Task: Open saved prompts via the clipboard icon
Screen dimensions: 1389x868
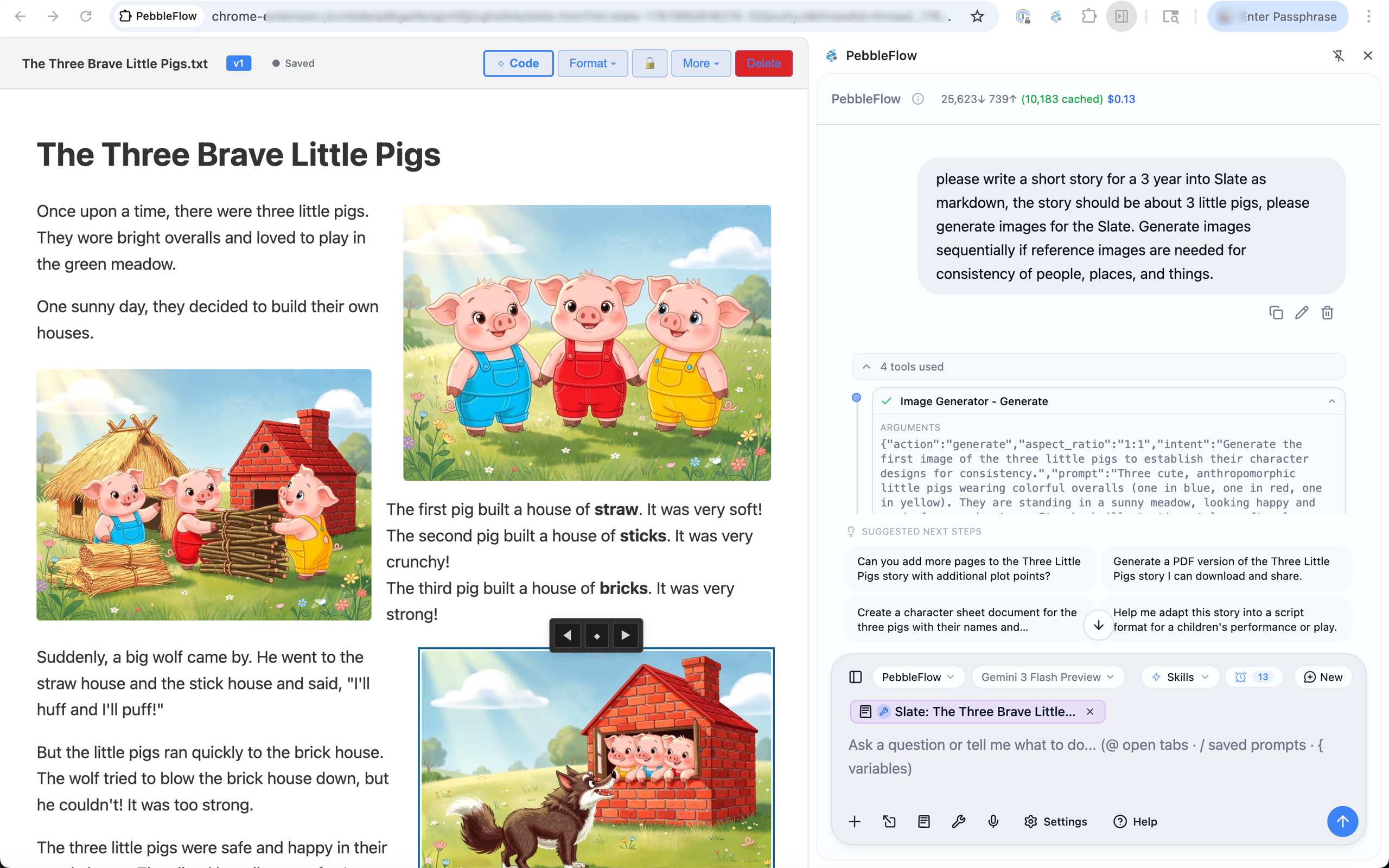Action: coord(924,821)
